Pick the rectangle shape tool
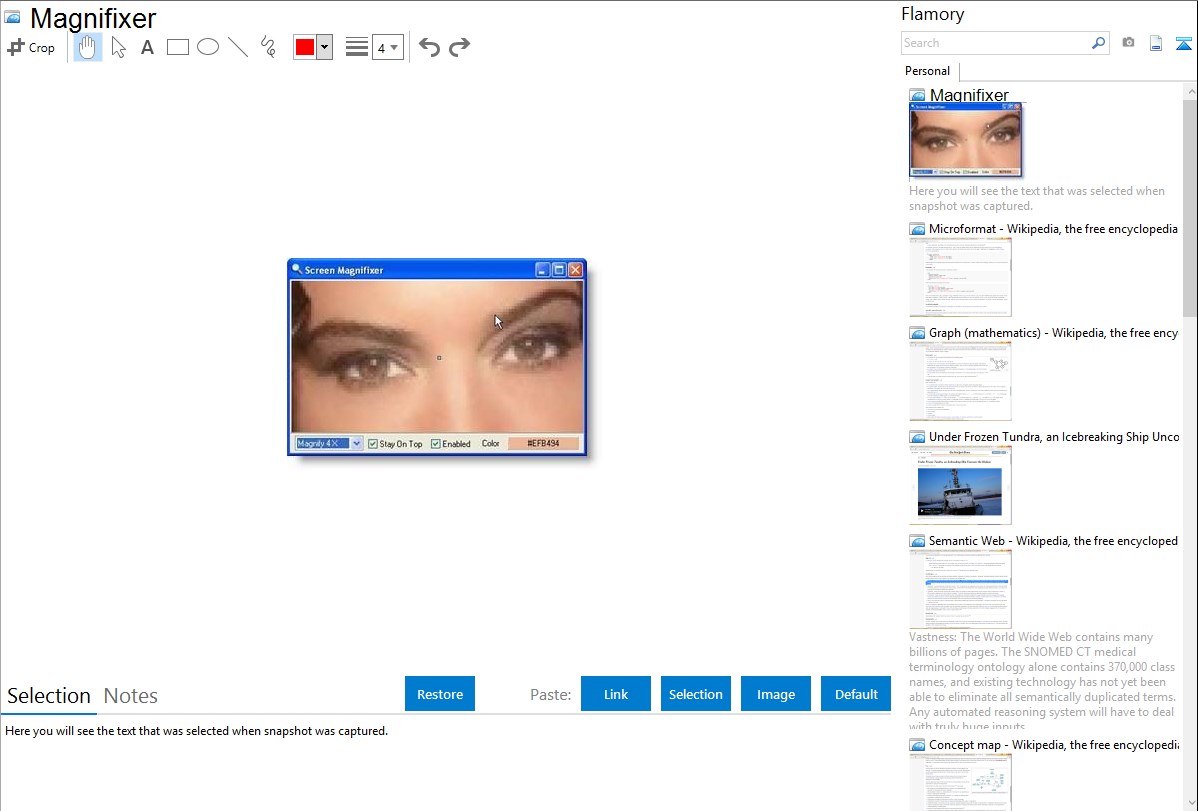 [178, 47]
